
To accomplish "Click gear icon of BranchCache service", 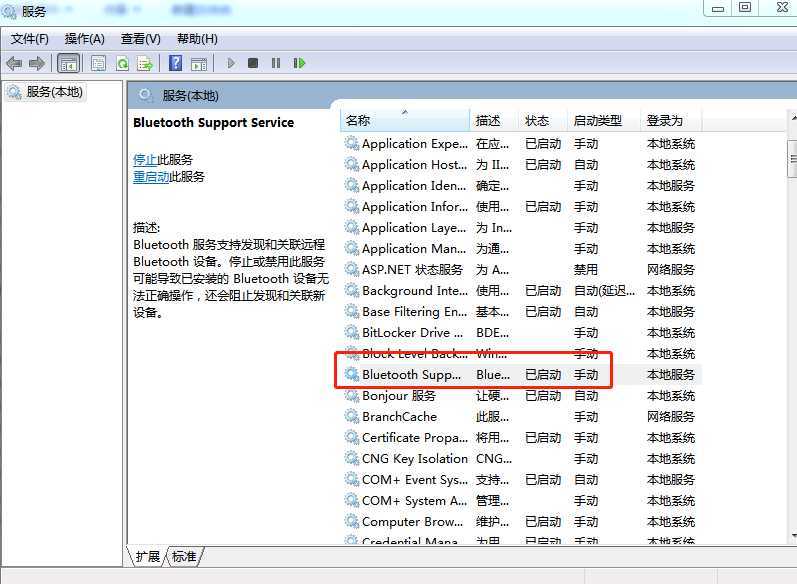I will pyautogui.click(x=352, y=416).
